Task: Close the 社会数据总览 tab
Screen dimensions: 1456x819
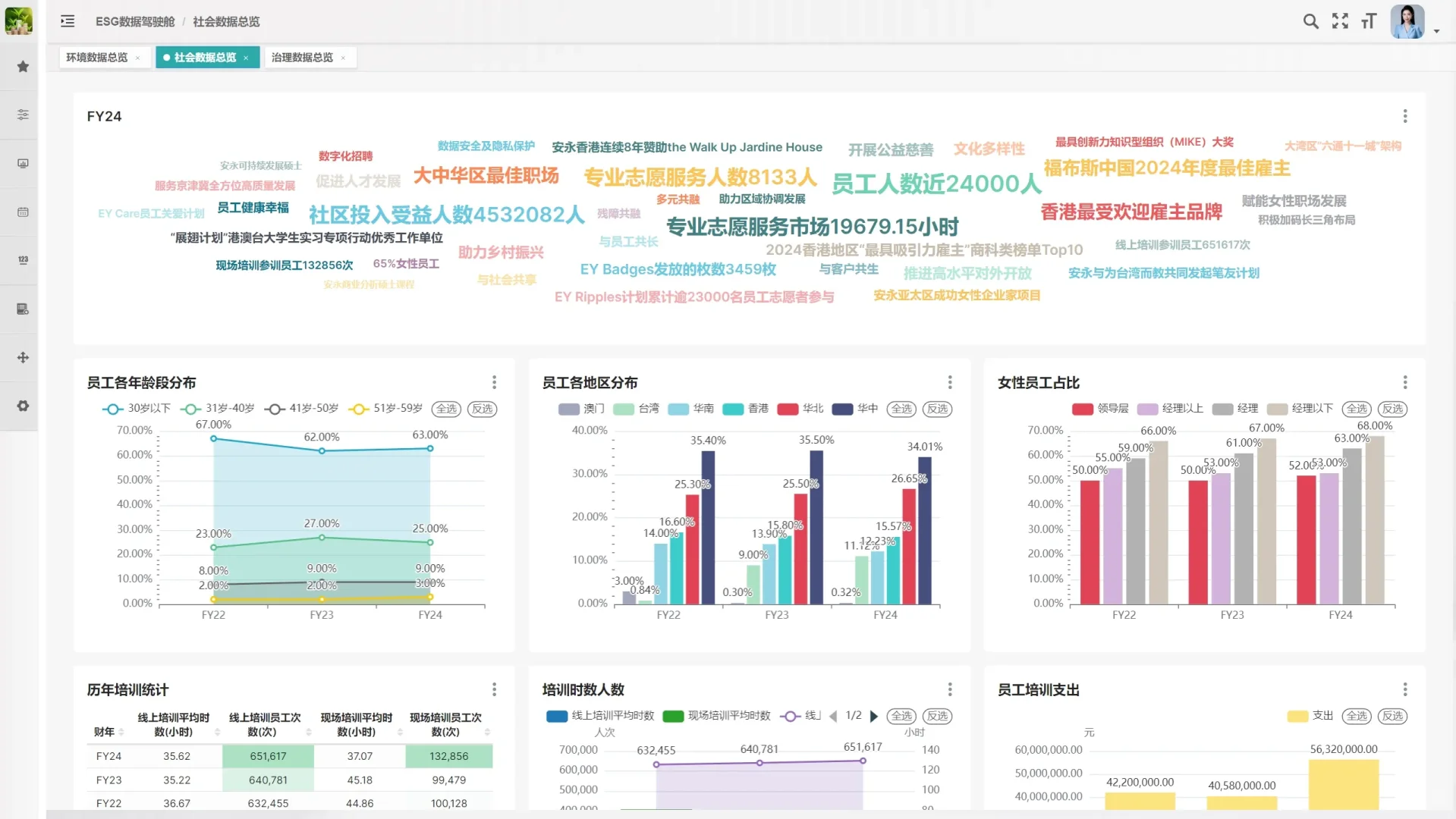Action: pyautogui.click(x=246, y=58)
